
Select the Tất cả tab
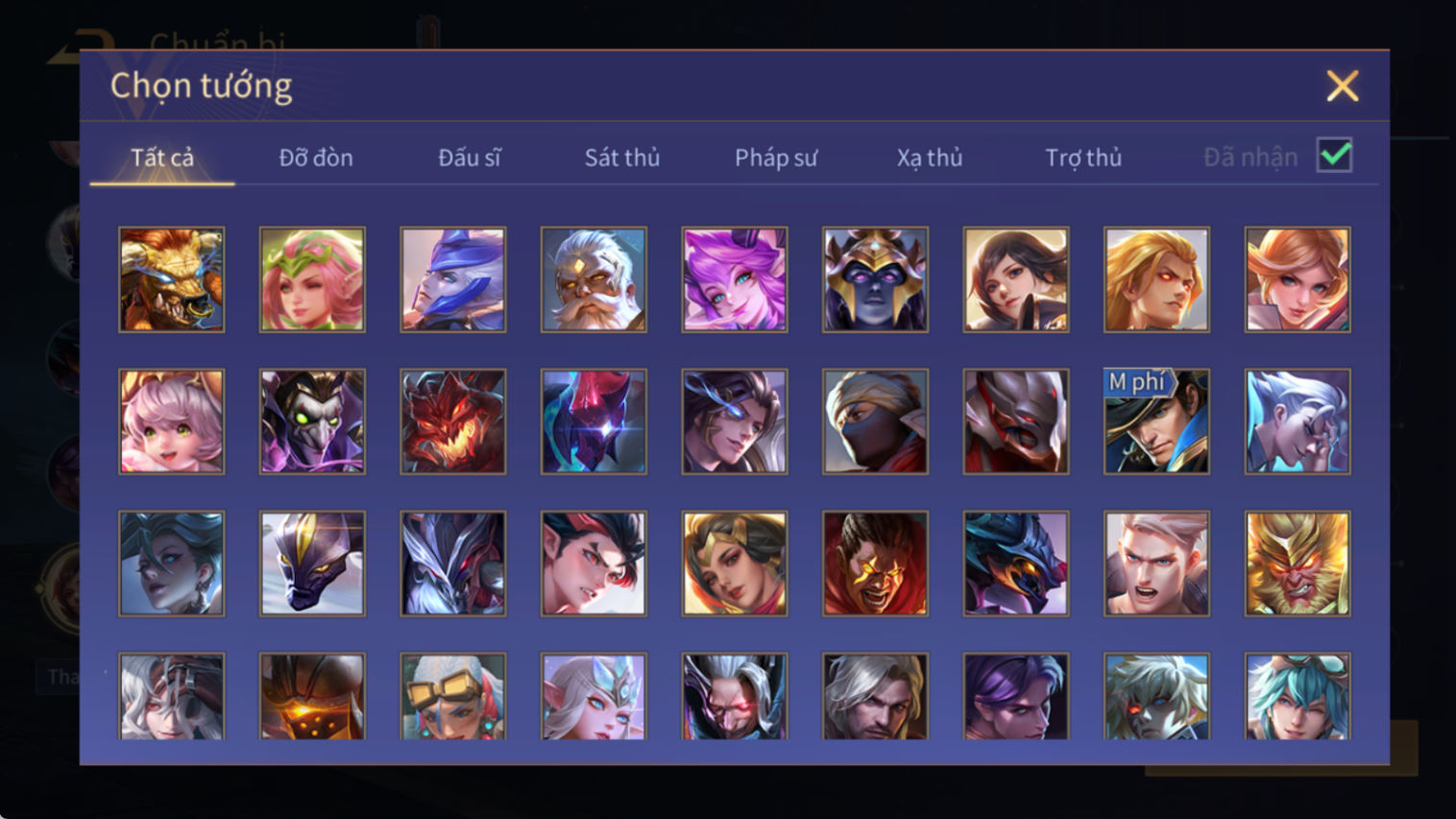(x=162, y=157)
